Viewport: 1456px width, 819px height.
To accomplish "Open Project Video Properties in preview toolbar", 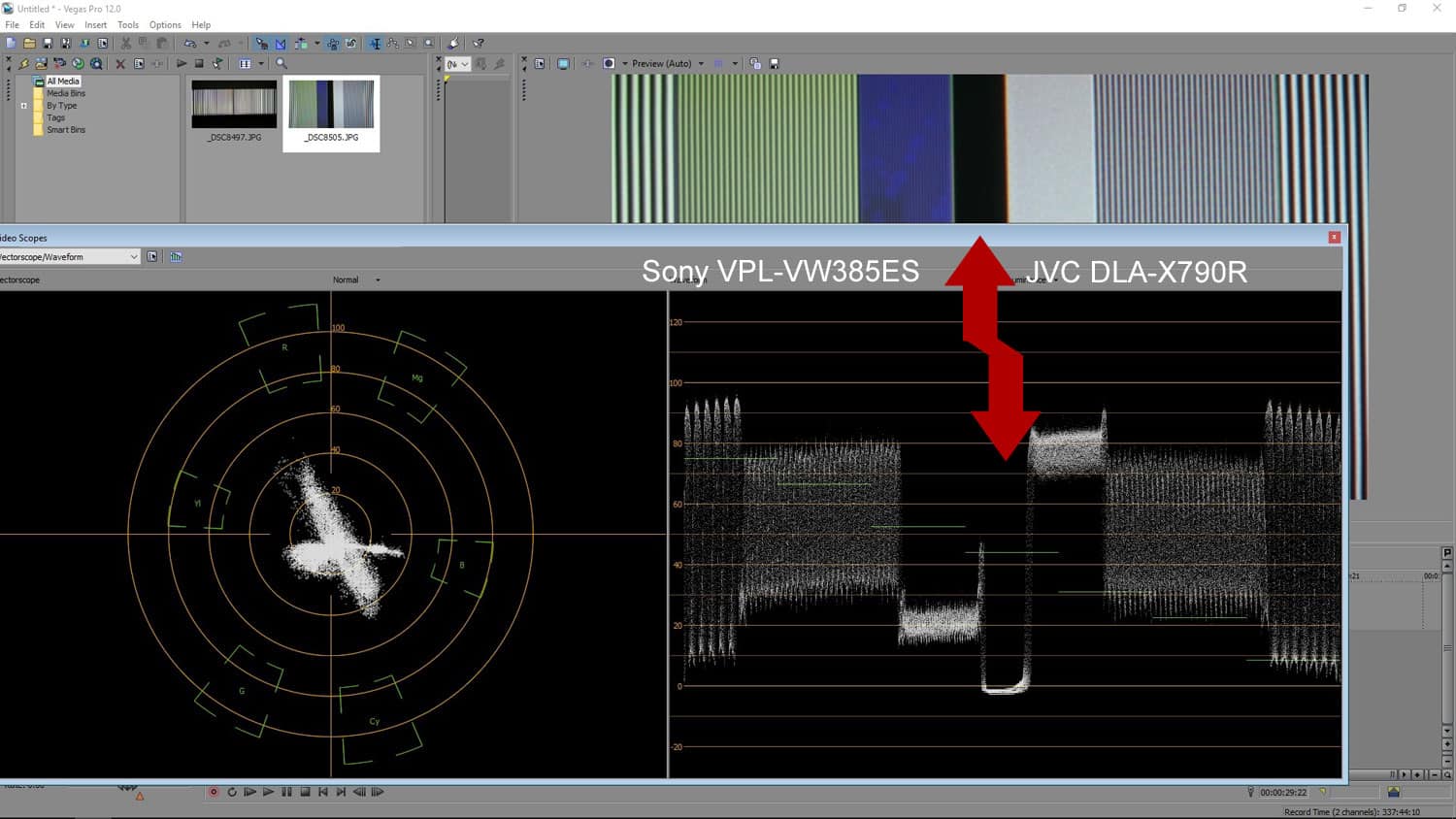I will (x=541, y=63).
